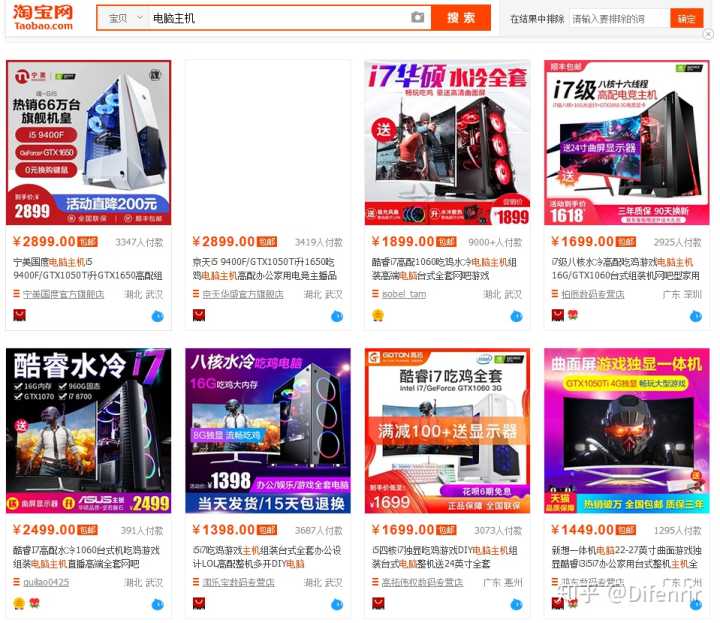The image size is (720, 623).
Task: Expand the 宝贝 search category dropdown
Action: click(124, 18)
